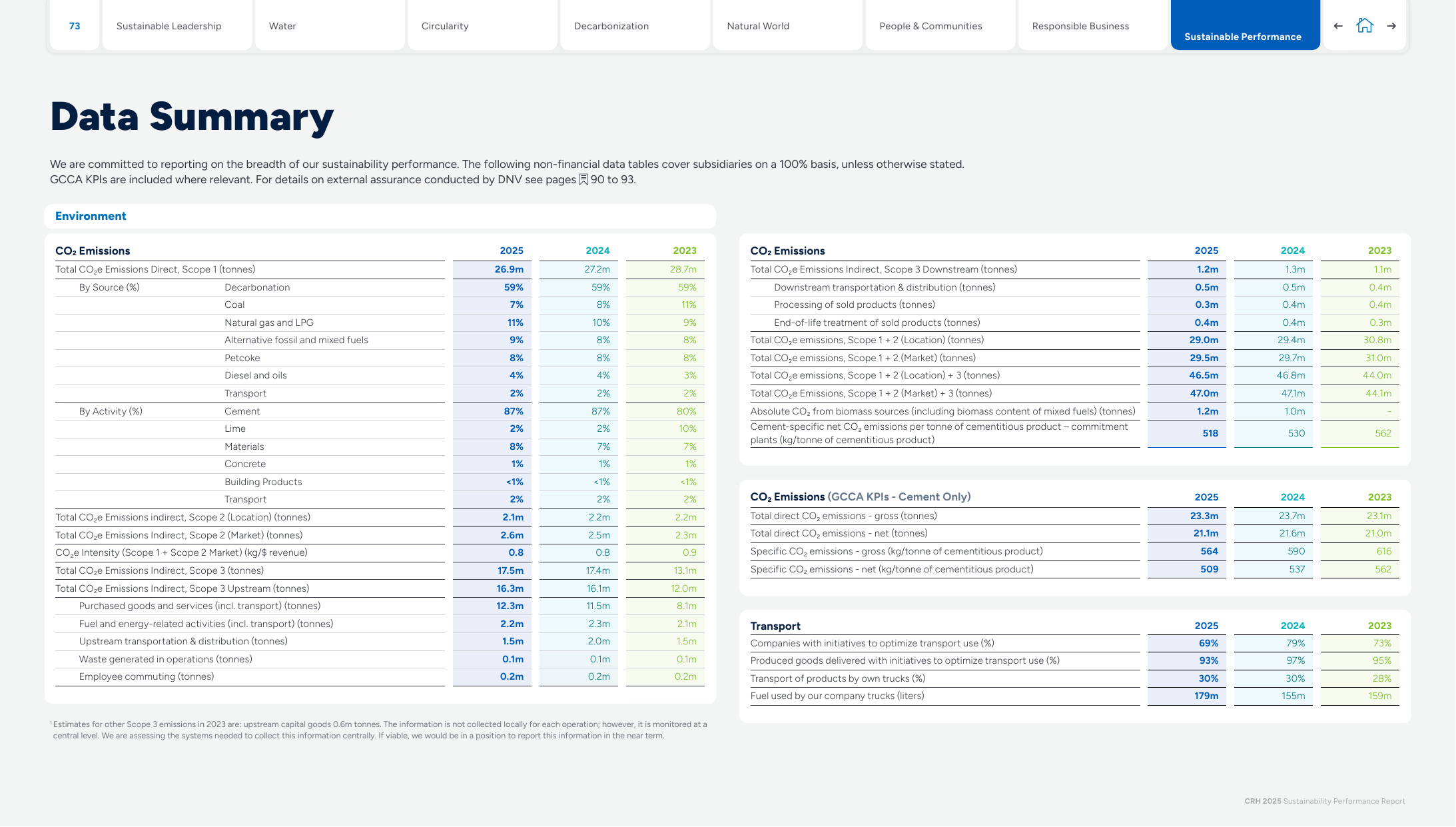Click the 518 cement-specific net CO₂ value
Screen dimensions: 1456x827
pyautogui.click(x=1210, y=433)
